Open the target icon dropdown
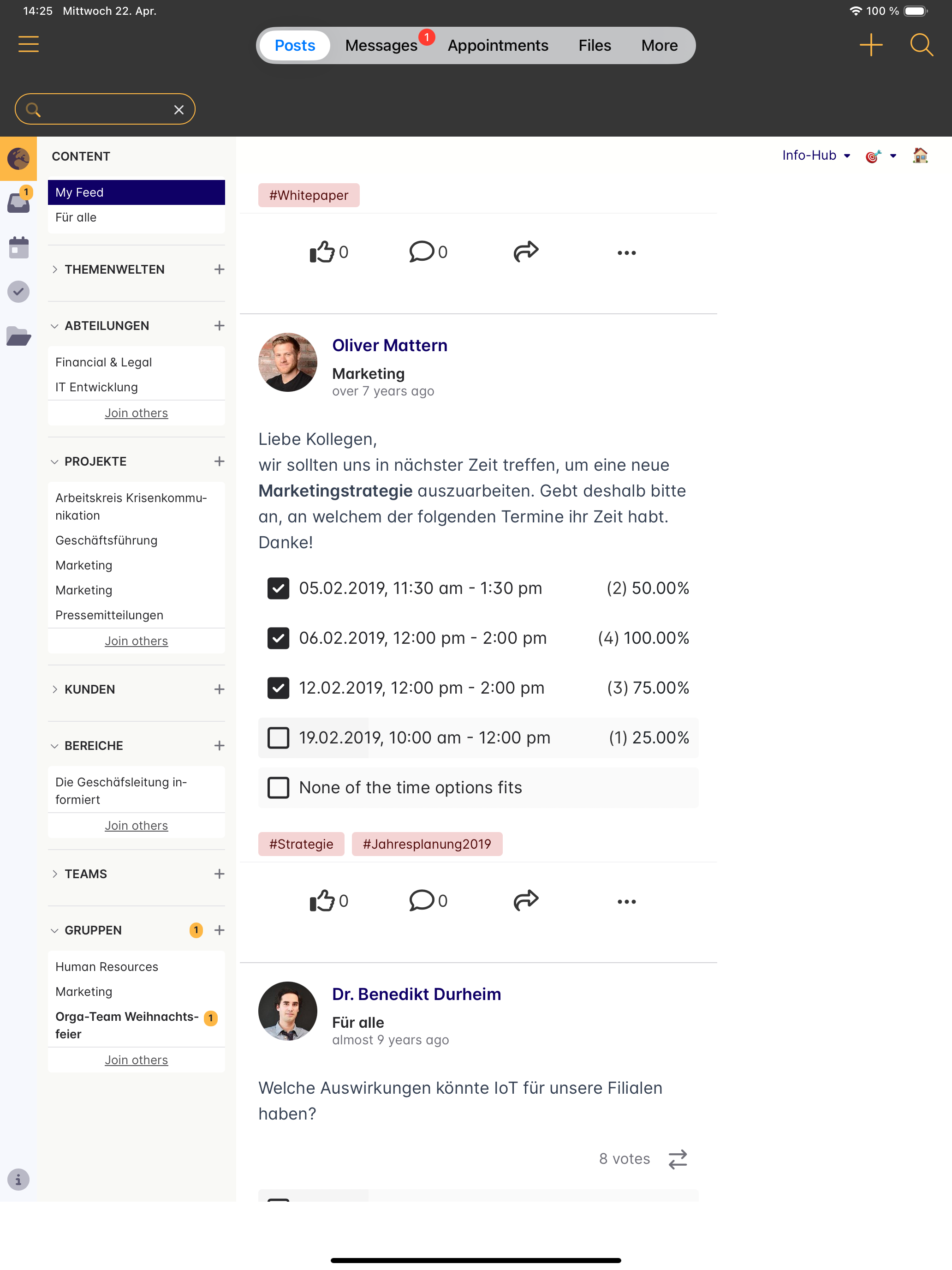The width and height of the screenshot is (952, 1270). 881,156
